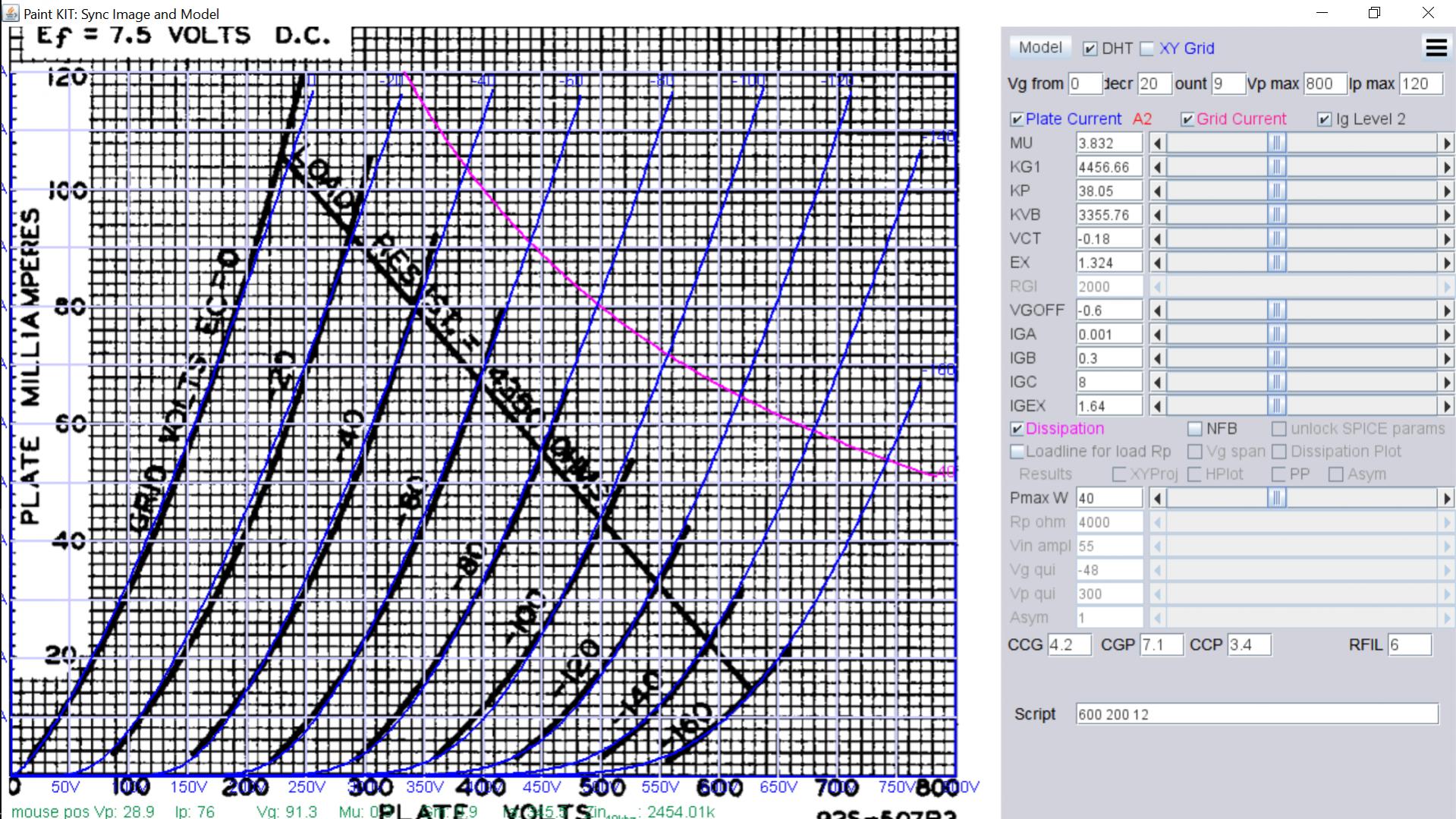
Task: Click the VGOFF value field -0.6
Action: coord(1109,310)
